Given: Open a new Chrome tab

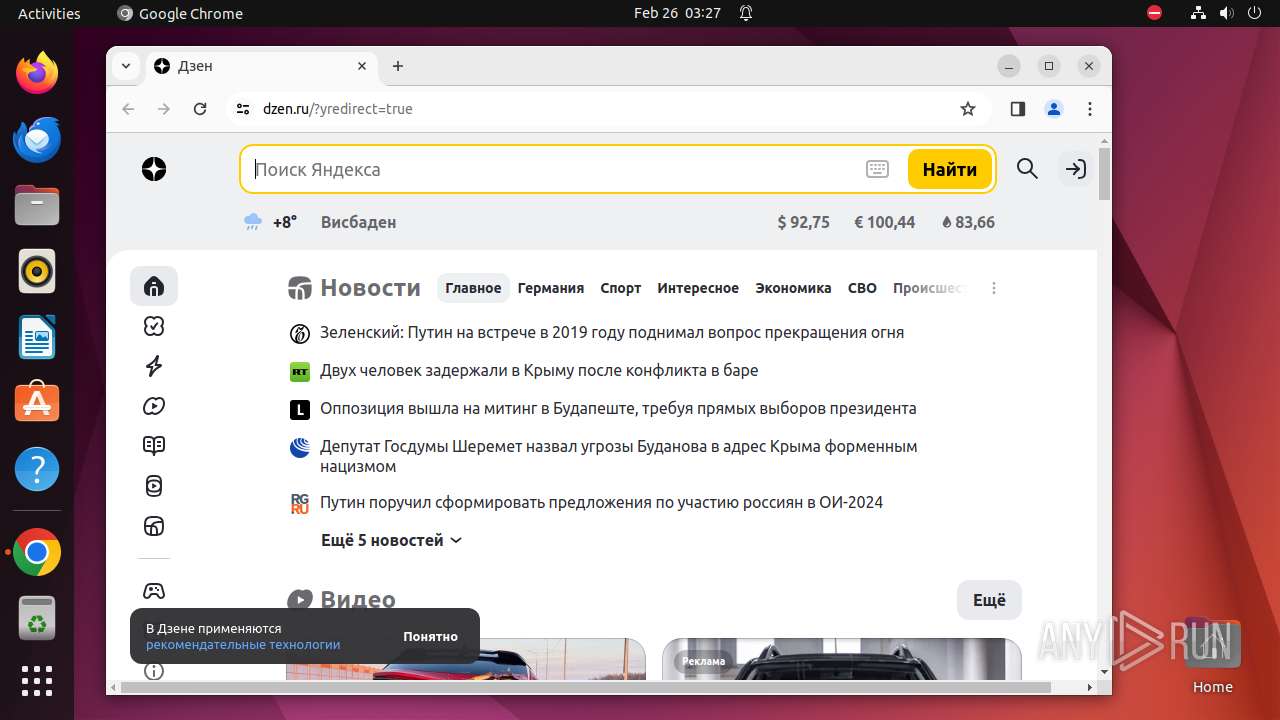Looking at the screenshot, I should click(398, 66).
